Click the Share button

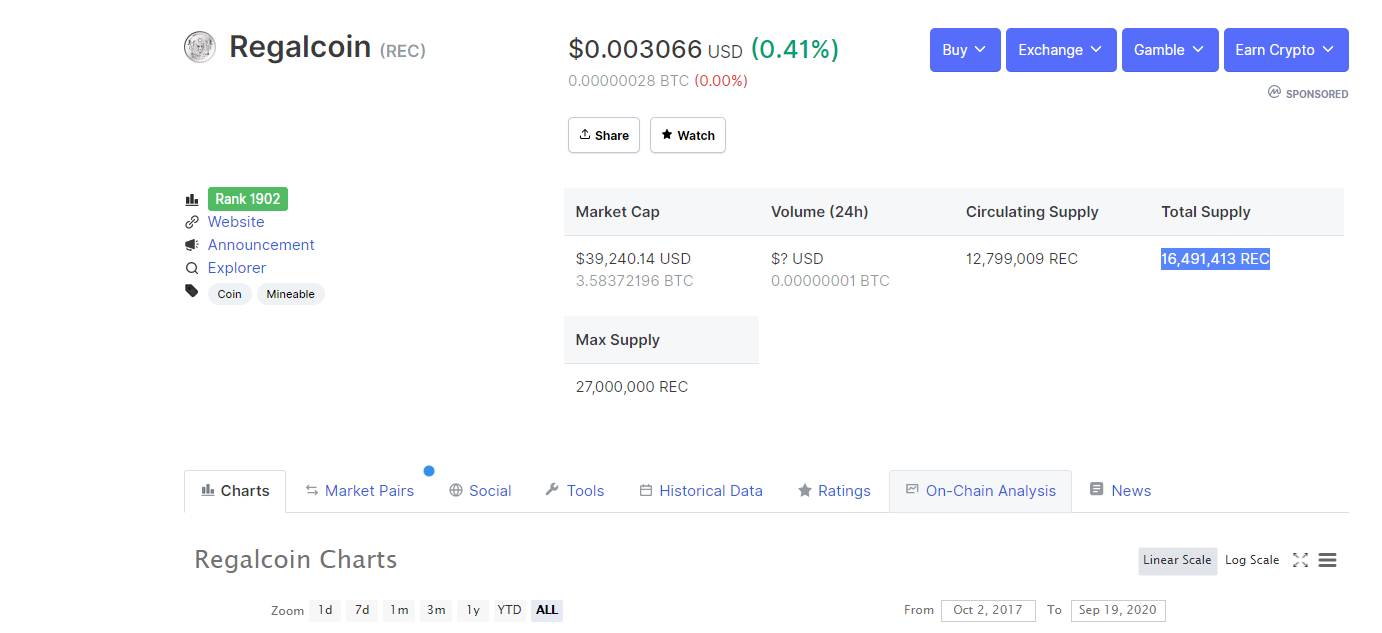click(x=604, y=135)
